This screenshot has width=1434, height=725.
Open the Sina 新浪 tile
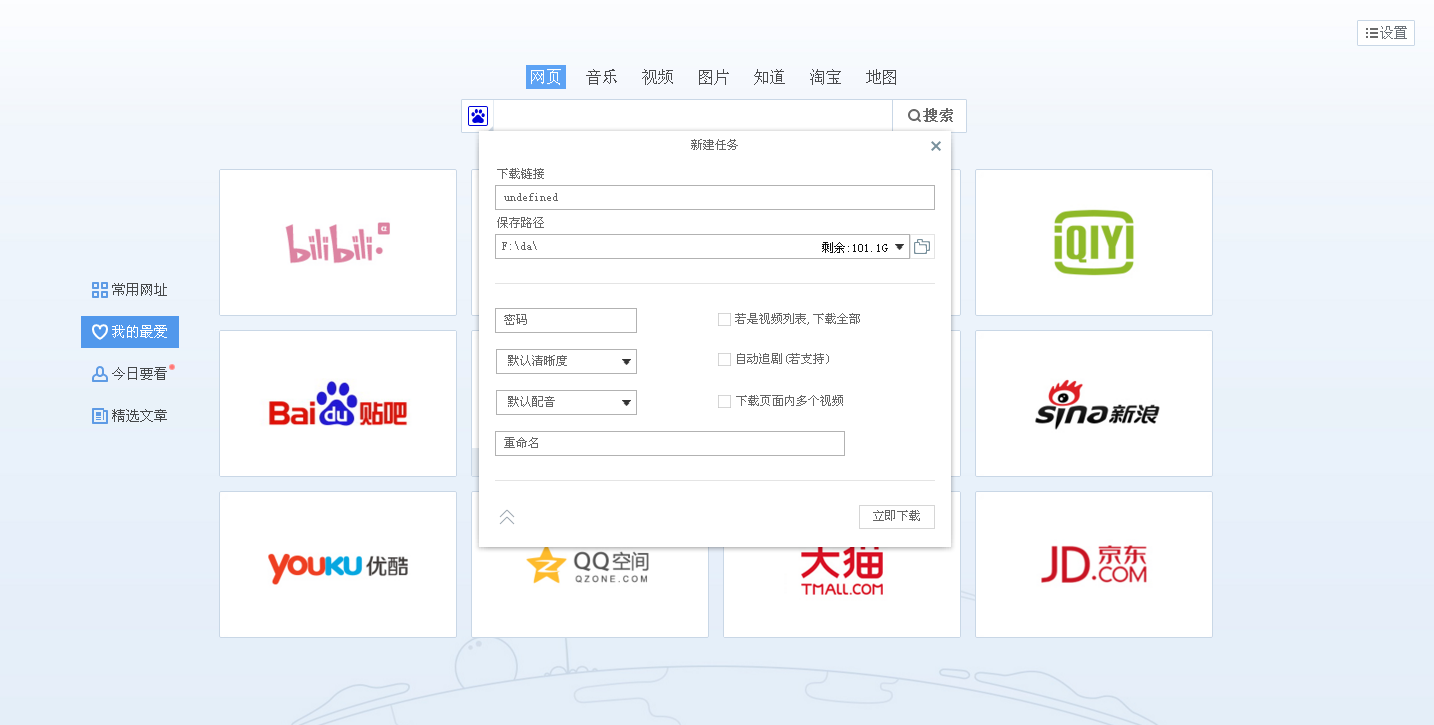click(x=1093, y=403)
